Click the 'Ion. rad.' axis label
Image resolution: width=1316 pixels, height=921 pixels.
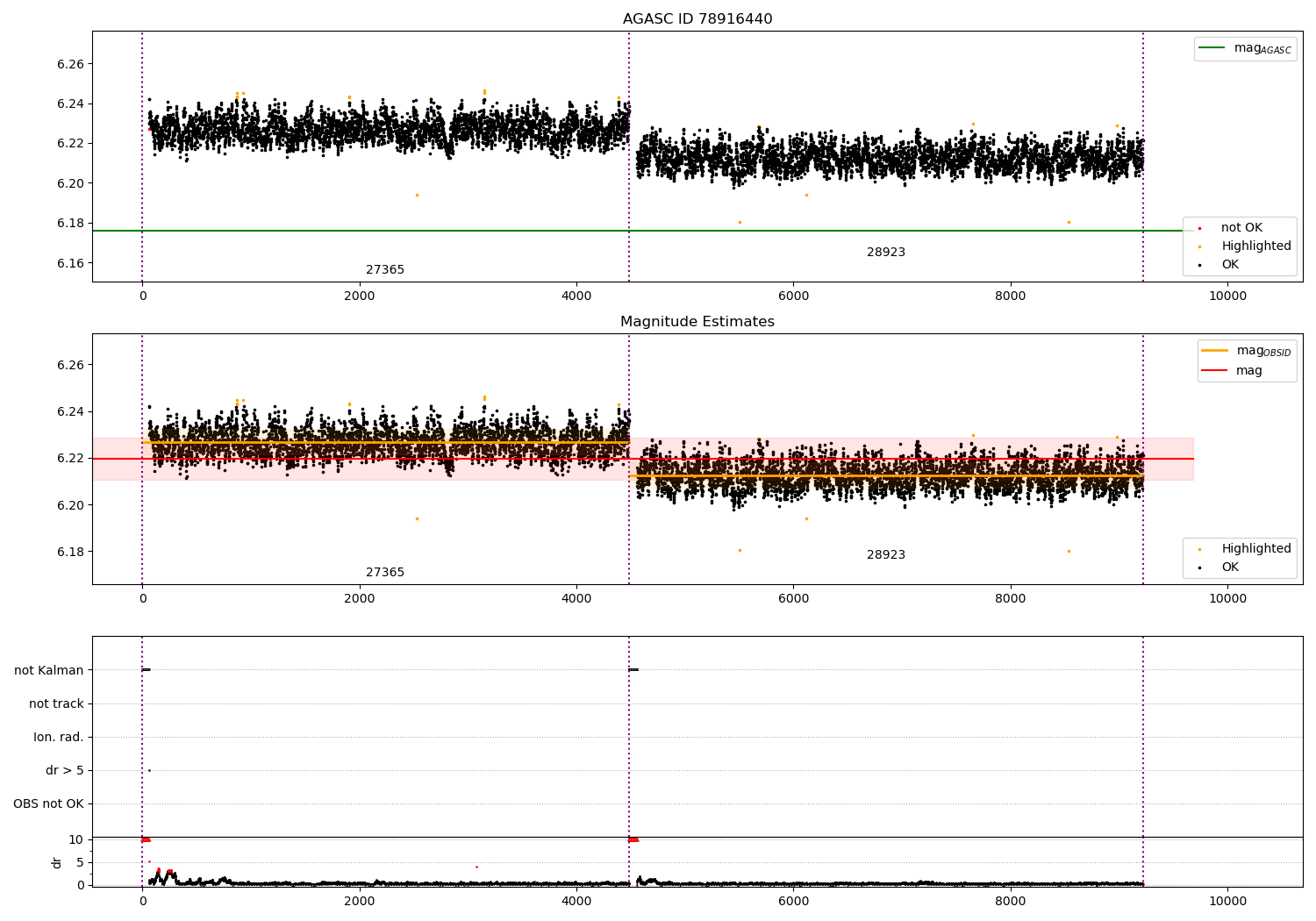point(59,737)
